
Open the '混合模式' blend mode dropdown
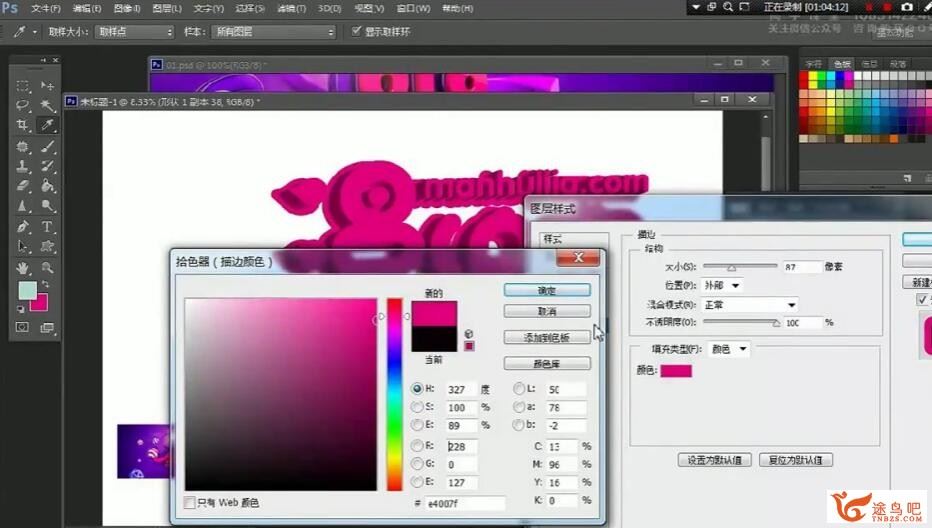click(749, 304)
